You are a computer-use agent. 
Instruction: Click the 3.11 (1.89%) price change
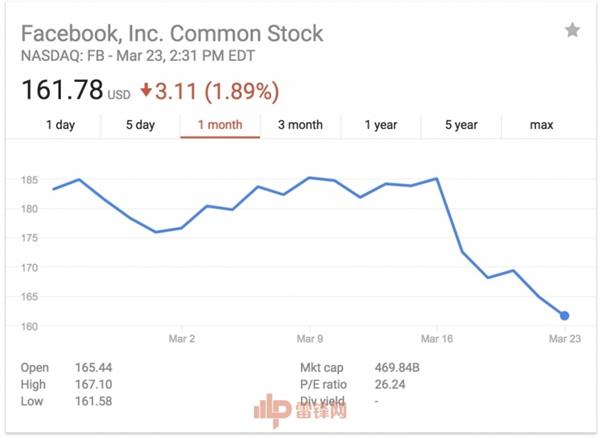214,90
